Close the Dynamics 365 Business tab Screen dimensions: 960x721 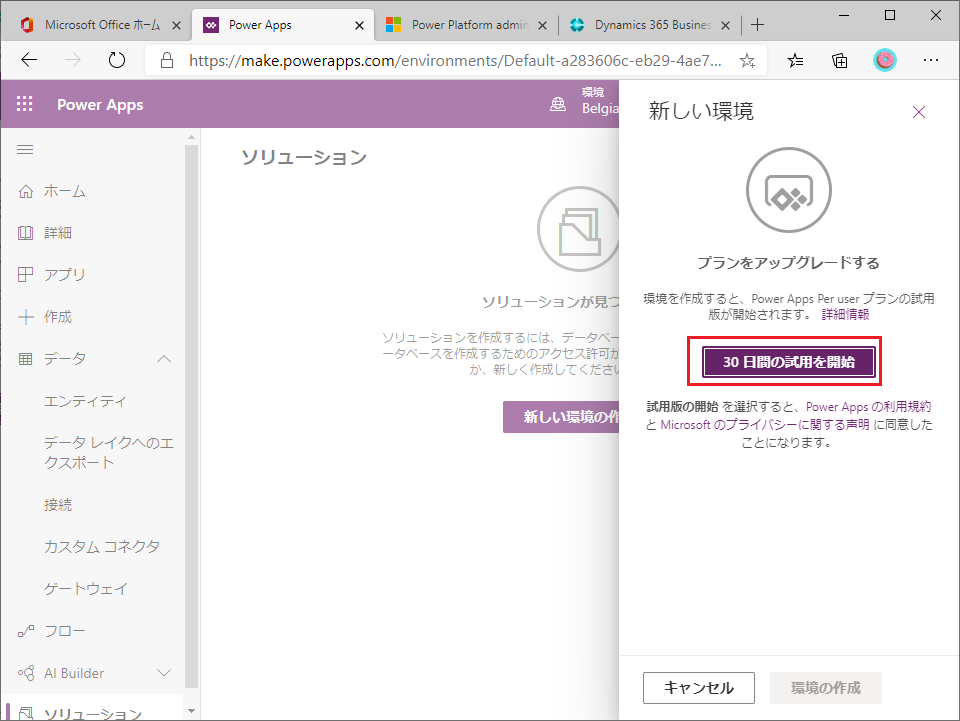[x=726, y=25]
